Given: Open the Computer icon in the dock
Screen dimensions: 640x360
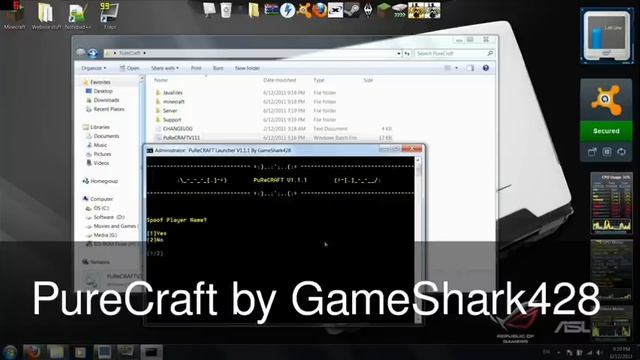Looking at the screenshot, I should click(209, 10).
